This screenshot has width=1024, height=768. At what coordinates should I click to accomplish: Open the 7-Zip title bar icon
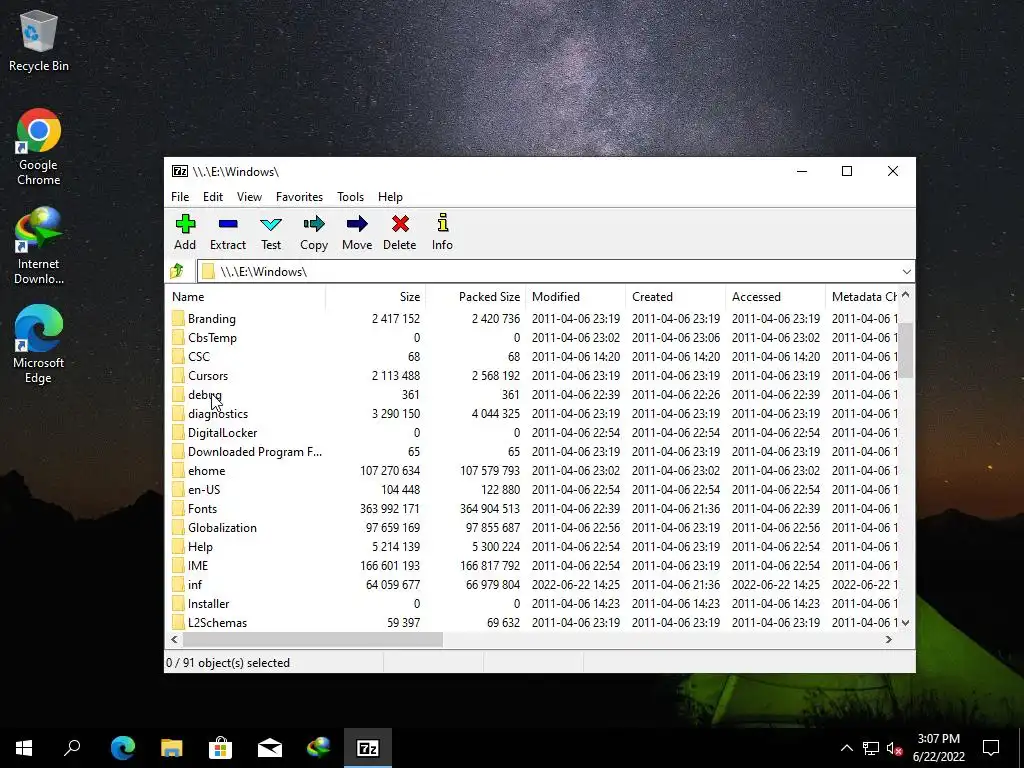pos(180,171)
